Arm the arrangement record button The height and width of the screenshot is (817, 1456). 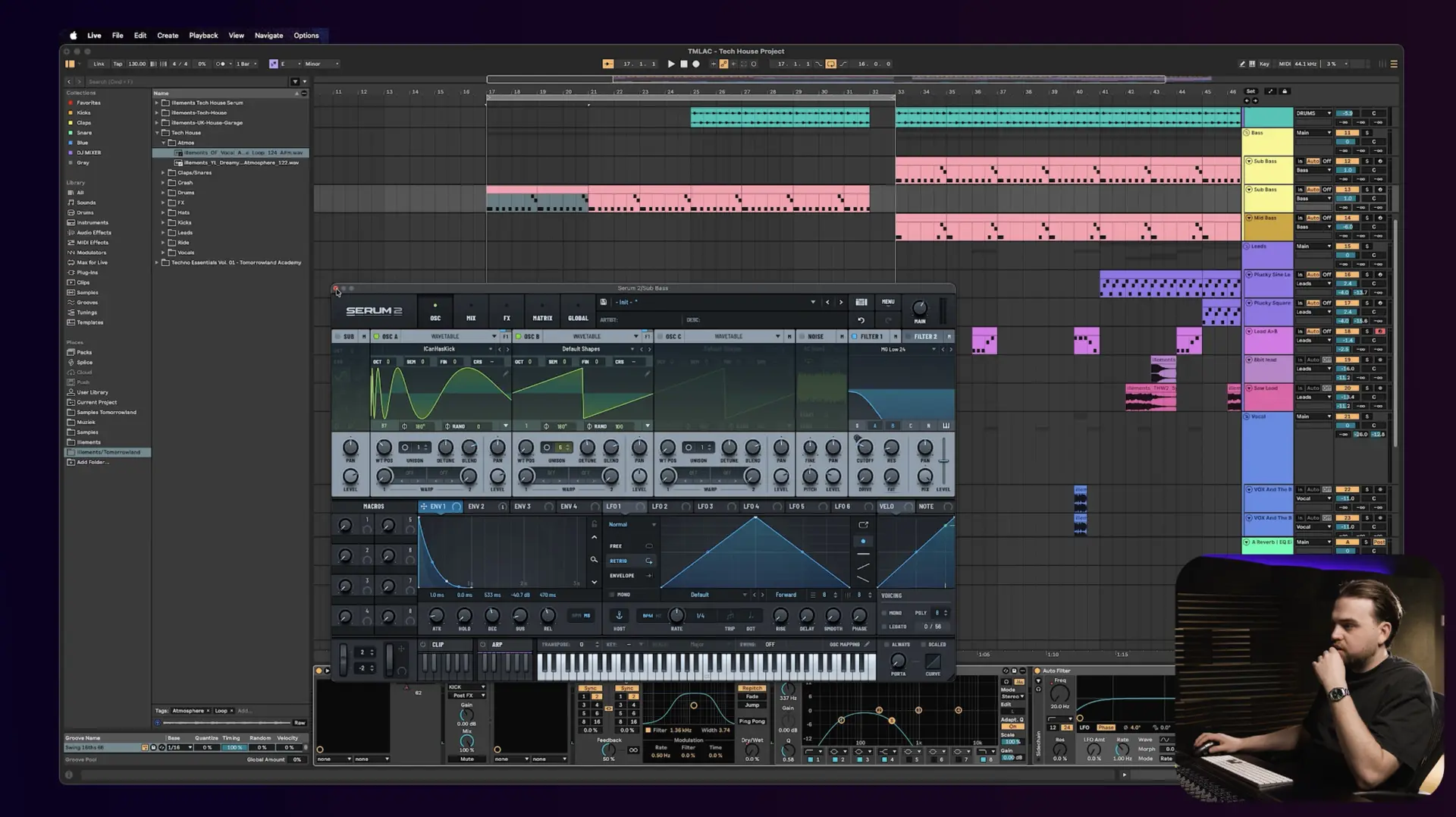[696, 64]
